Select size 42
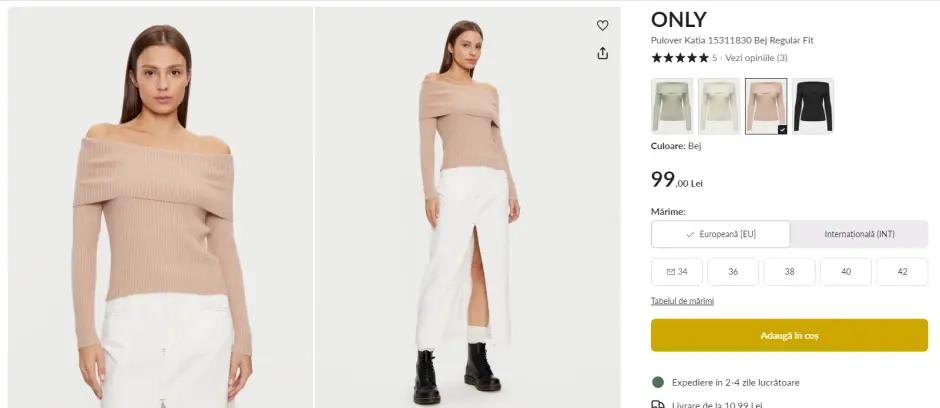This screenshot has height=408, width=940. [x=902, y=272]
